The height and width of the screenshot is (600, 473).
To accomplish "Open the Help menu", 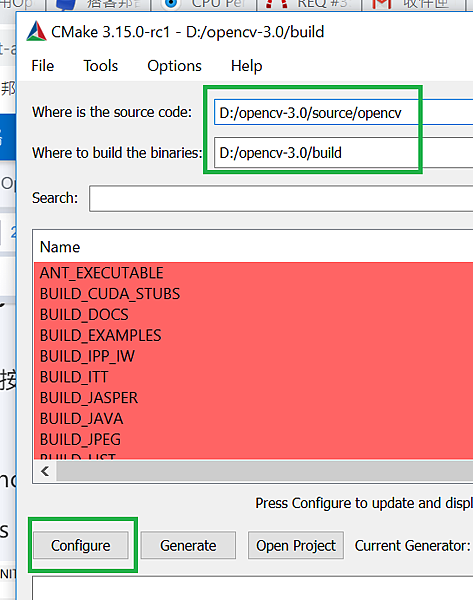I will coord(246,66).
